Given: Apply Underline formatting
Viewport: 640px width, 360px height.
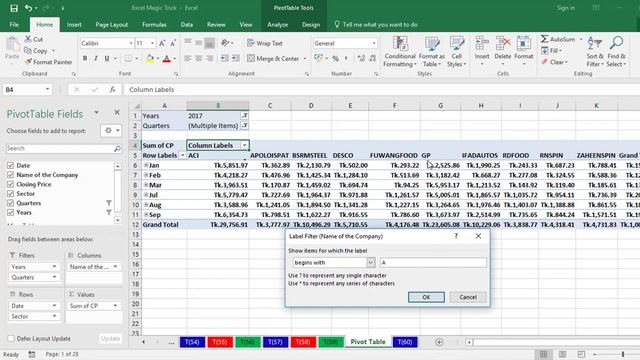Looking at the screenshot, I should coord(107,58).
